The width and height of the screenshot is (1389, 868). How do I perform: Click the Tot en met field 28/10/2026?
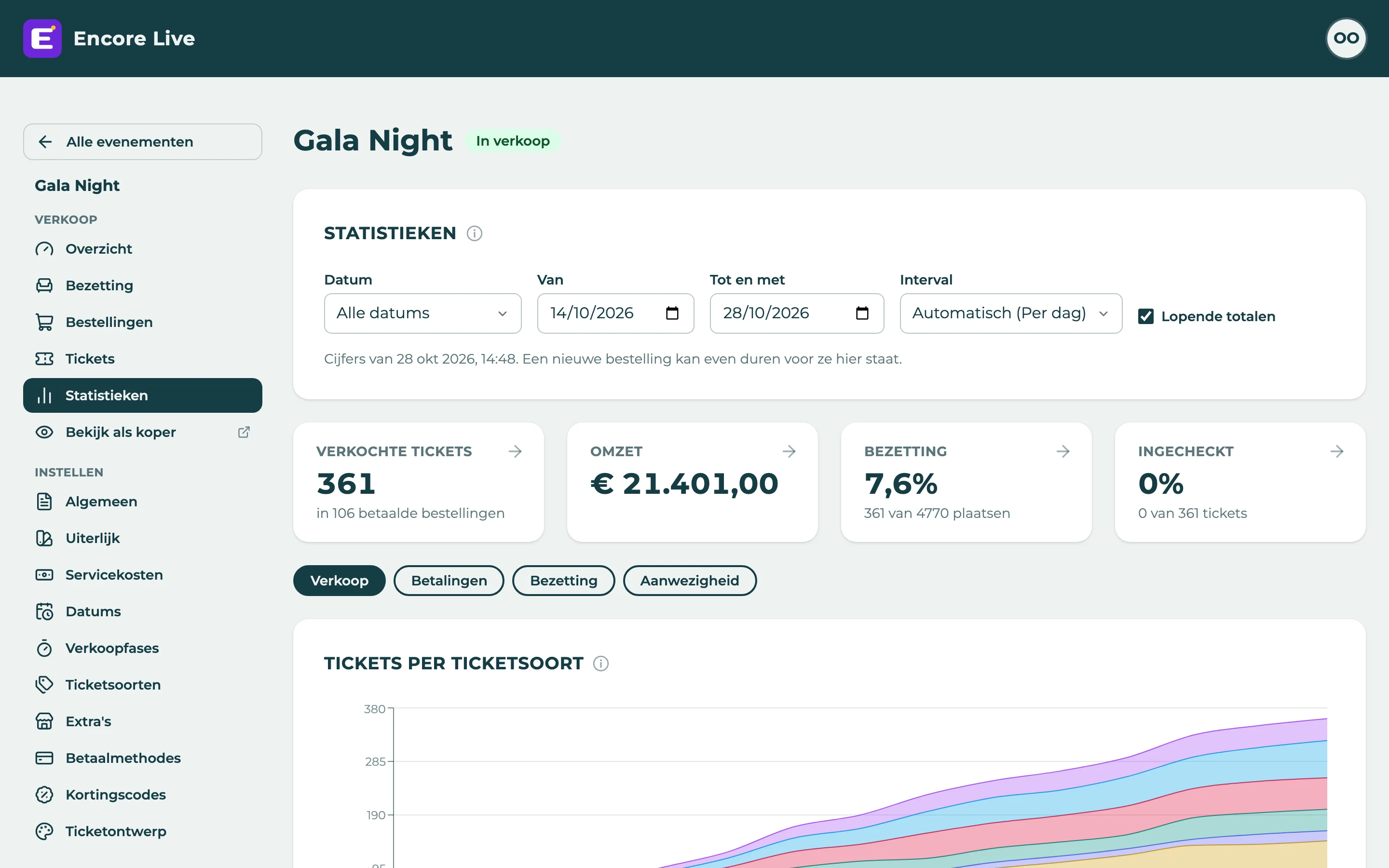(797, 313)
